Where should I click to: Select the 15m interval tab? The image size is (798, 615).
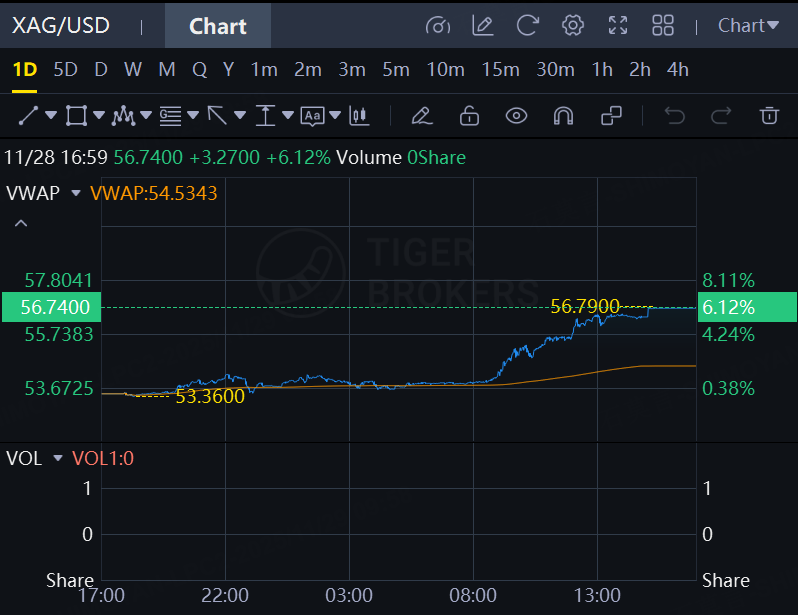pos(500,70)
